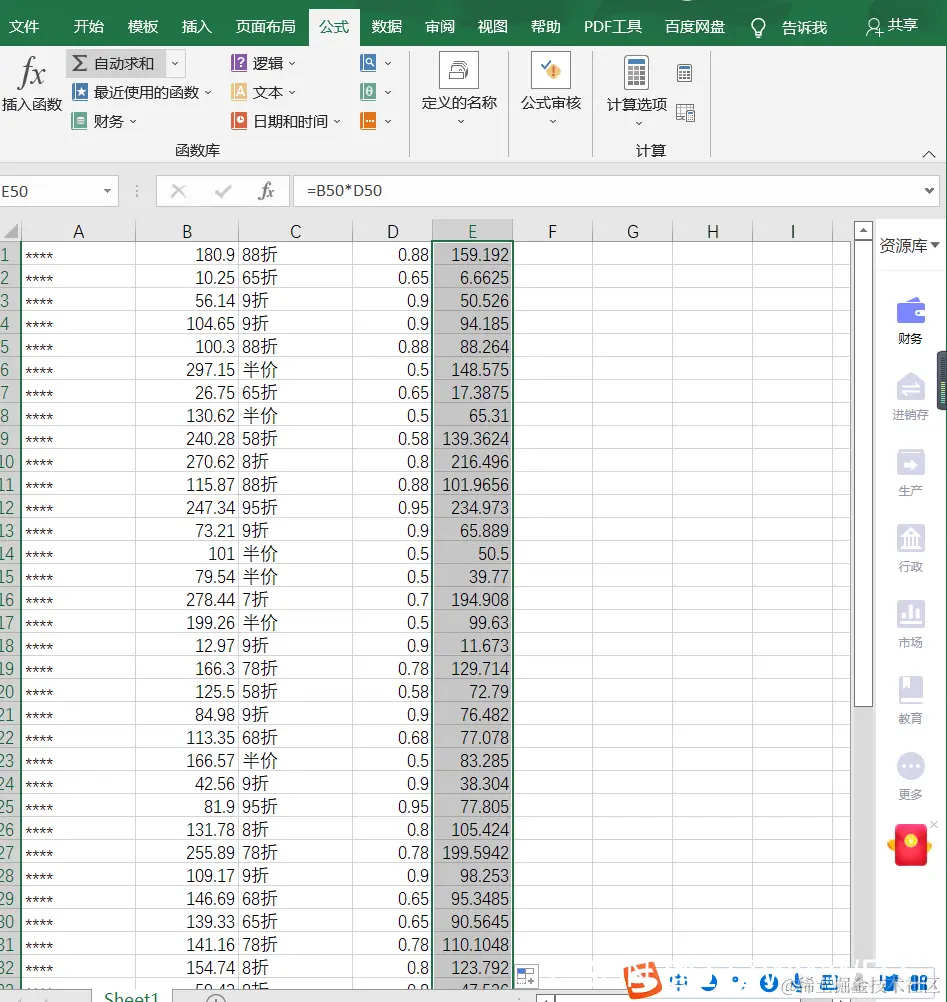Switch to the Insert (插入) tab
This screenshot has height=1002, width=947.
tap(196, 27)
